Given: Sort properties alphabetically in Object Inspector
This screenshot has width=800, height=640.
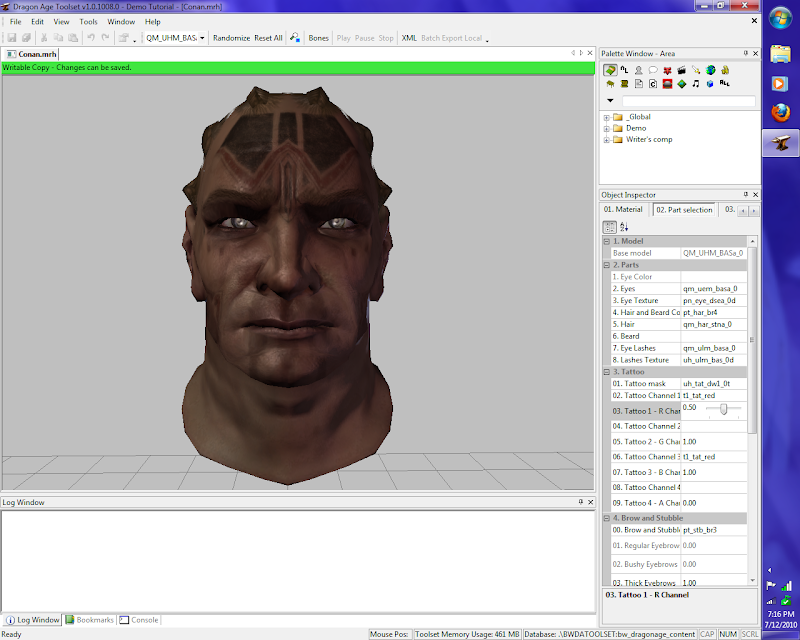Looking at the screenshot, I should click(625, 227).
